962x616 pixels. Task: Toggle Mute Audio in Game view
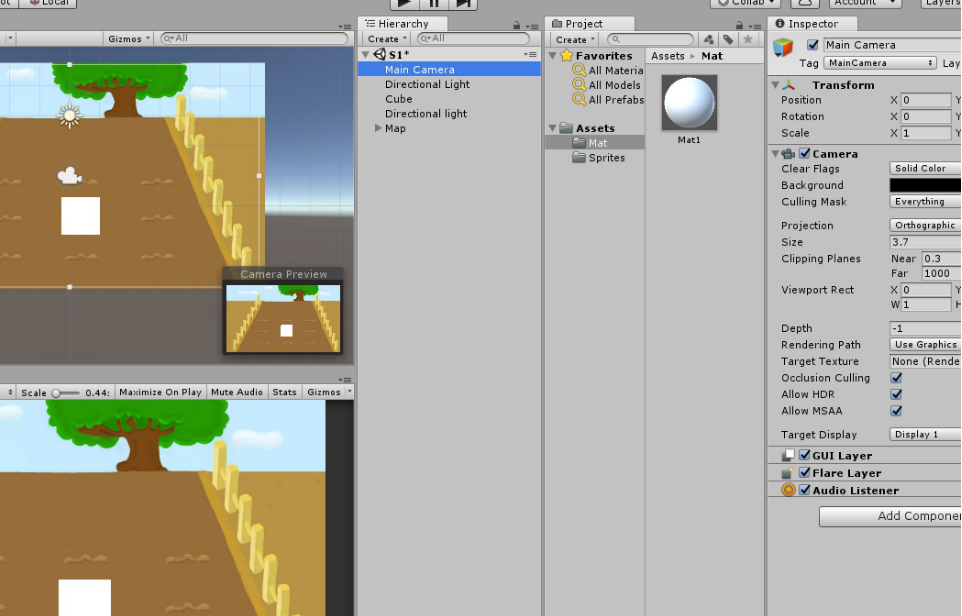(237, 392)
